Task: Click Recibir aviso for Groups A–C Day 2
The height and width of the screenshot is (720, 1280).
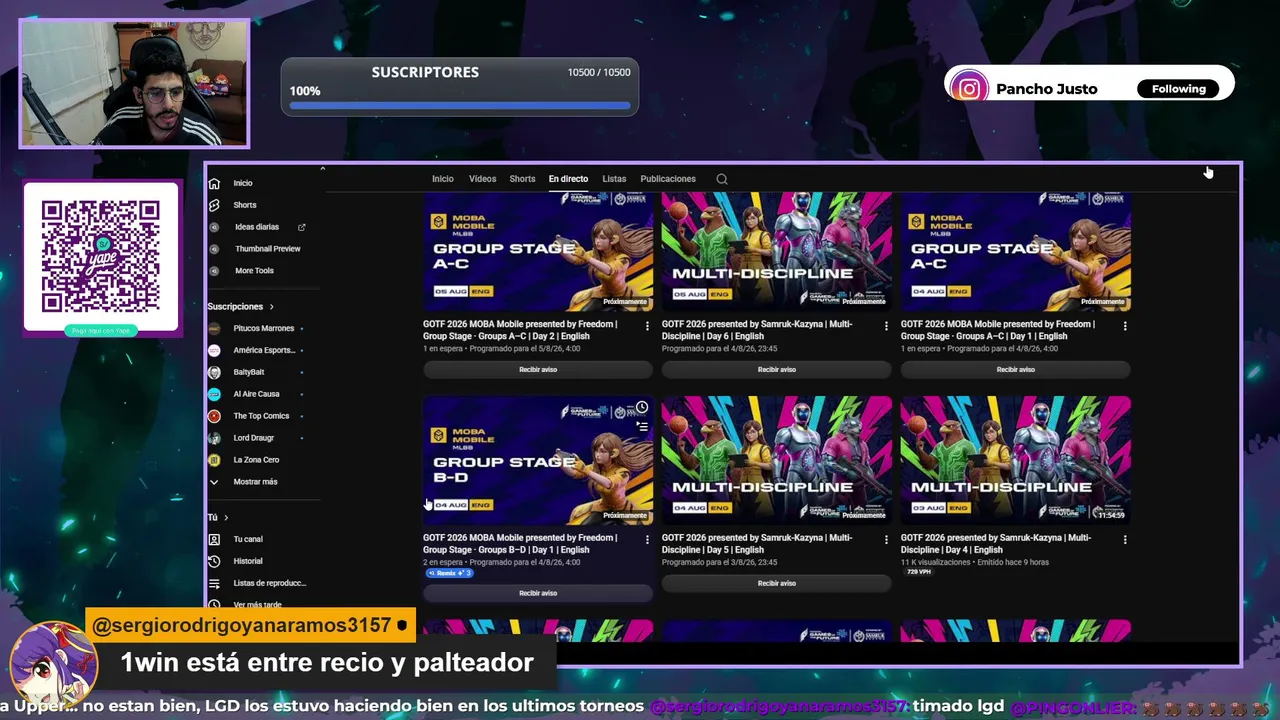Action: tap(538, 370)
